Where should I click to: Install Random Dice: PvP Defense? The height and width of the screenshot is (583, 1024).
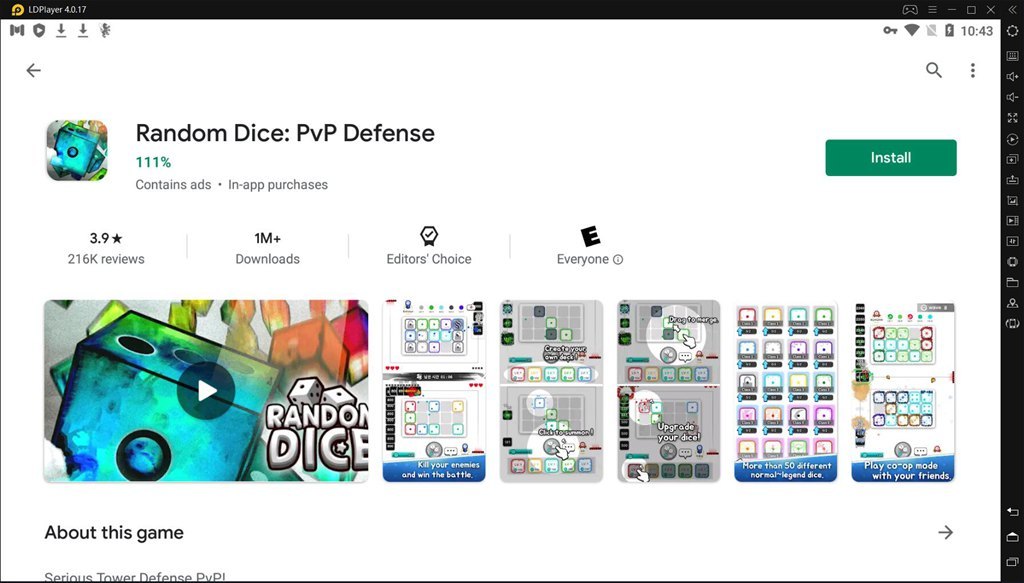point(891,157)
